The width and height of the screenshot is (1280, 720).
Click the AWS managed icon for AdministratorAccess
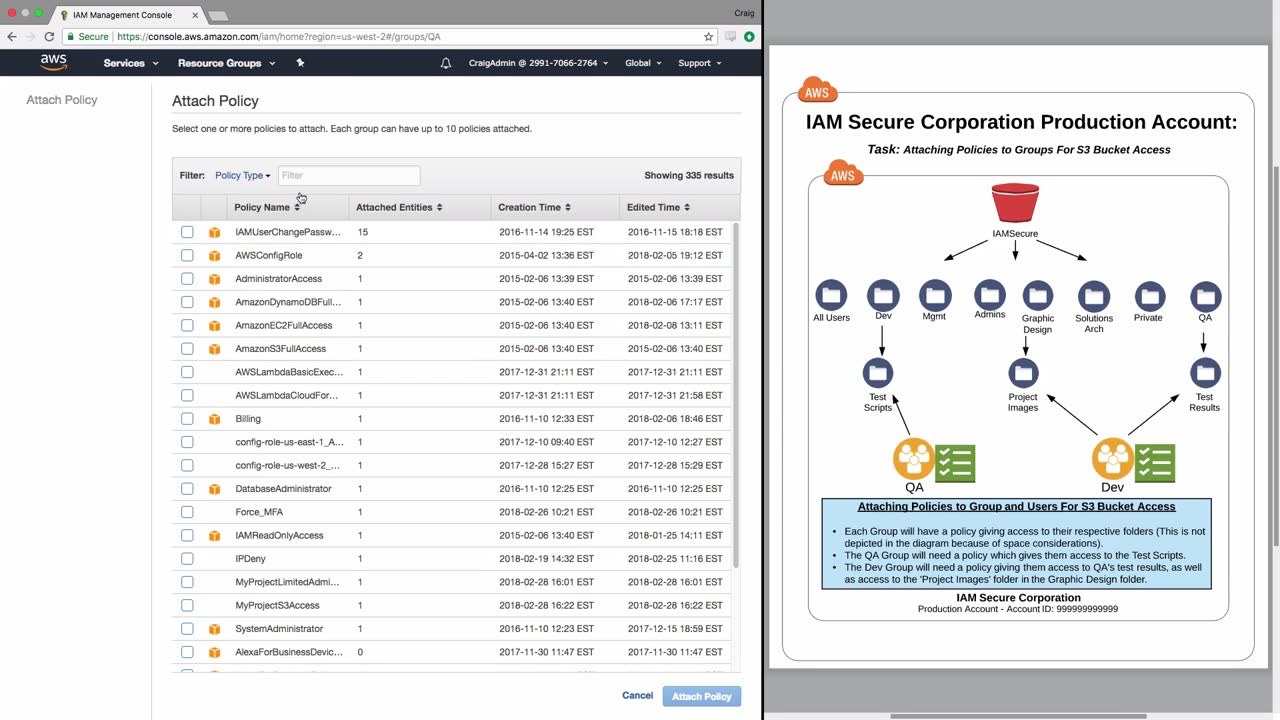[x=214, y=279]
